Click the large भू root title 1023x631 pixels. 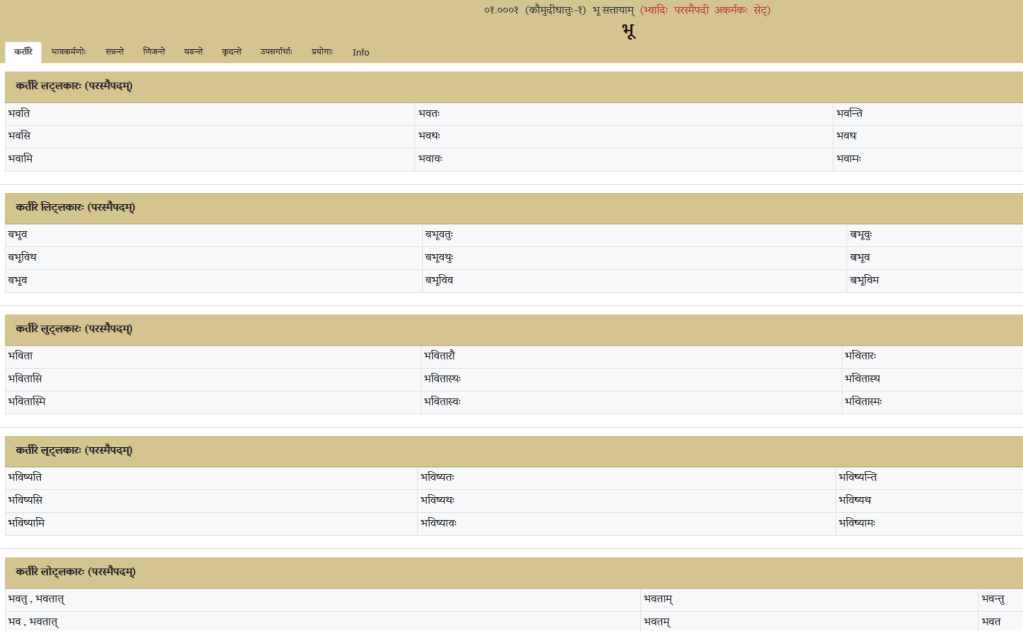click(627, 31)
